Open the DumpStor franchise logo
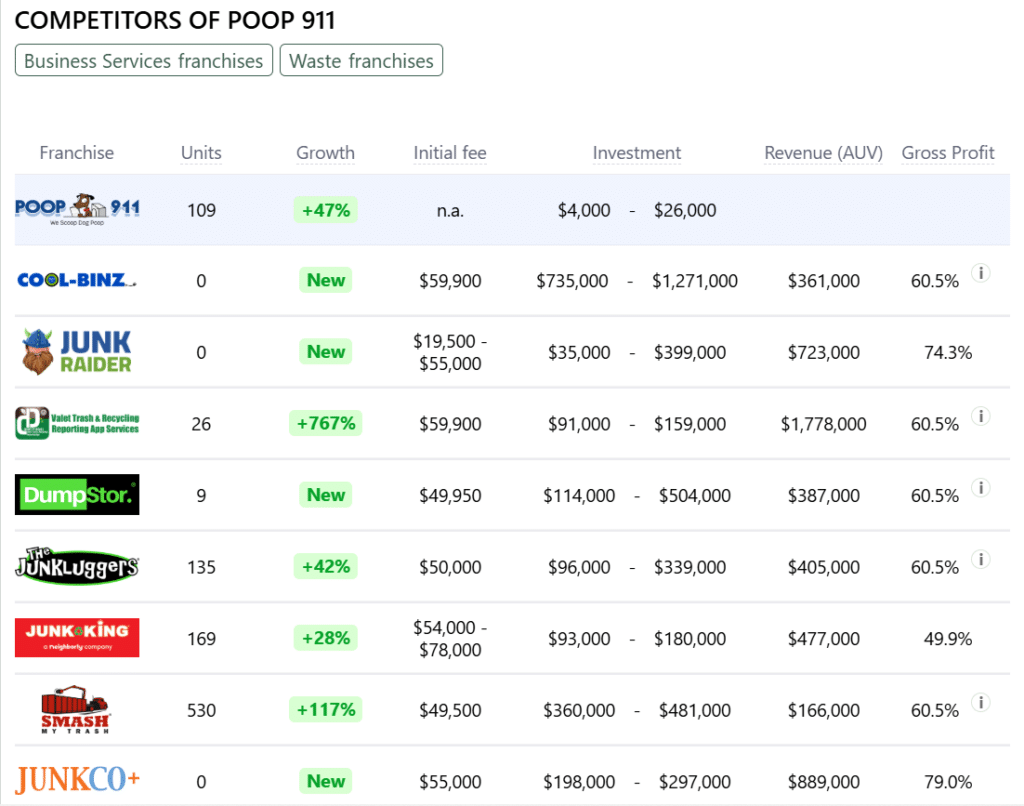Screen dimensions: 1024x806 pyautogui.click(x=77, y=494)
